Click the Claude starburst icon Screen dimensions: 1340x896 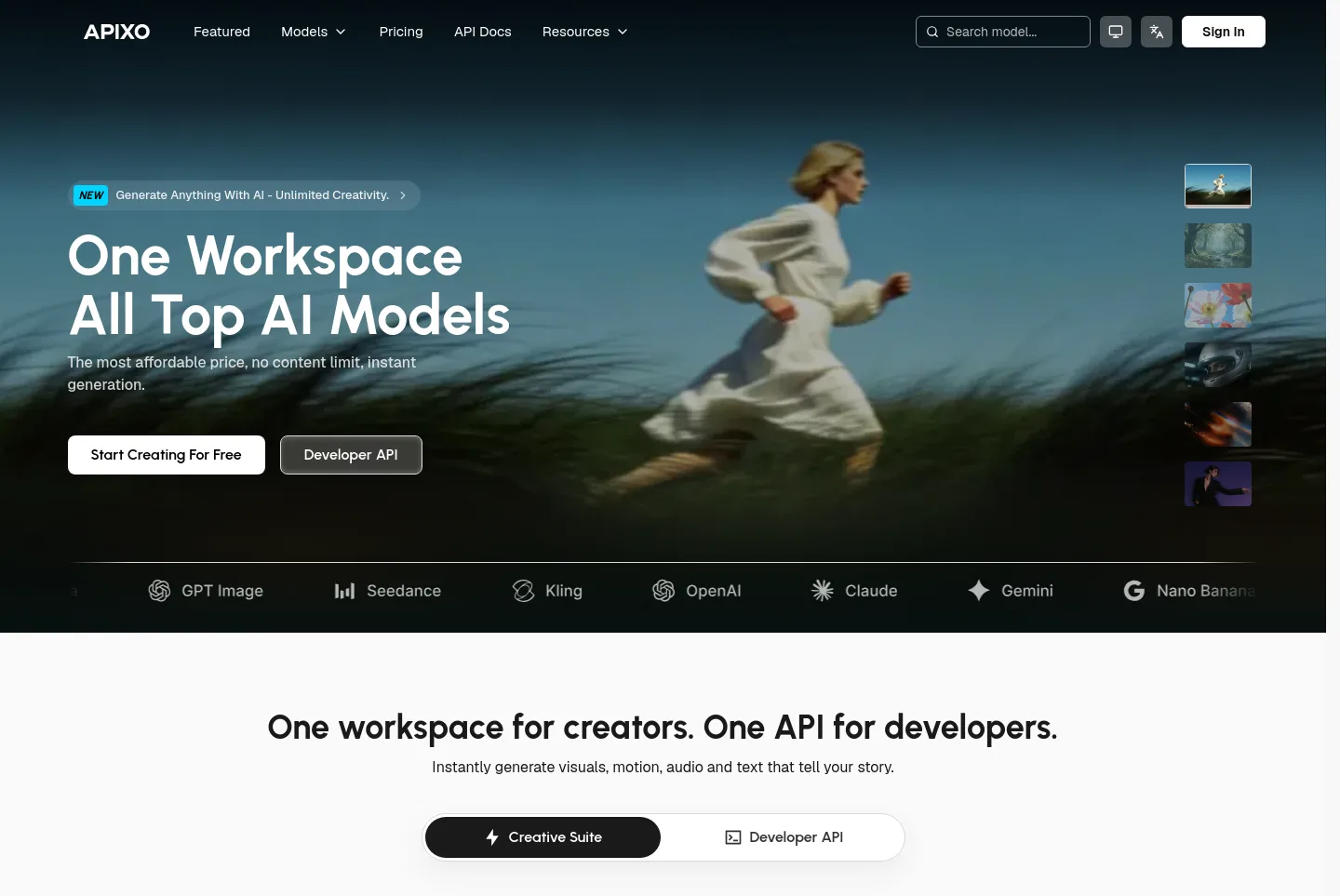point(823,591)
